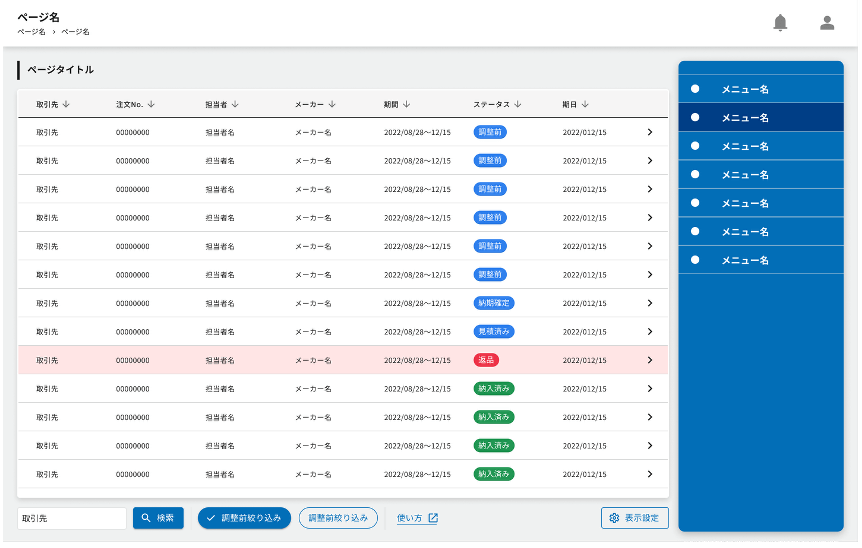Click the notification bell icon
Image resolution: width=862 pixels, height=548 pixels.
tap(780, 23)
